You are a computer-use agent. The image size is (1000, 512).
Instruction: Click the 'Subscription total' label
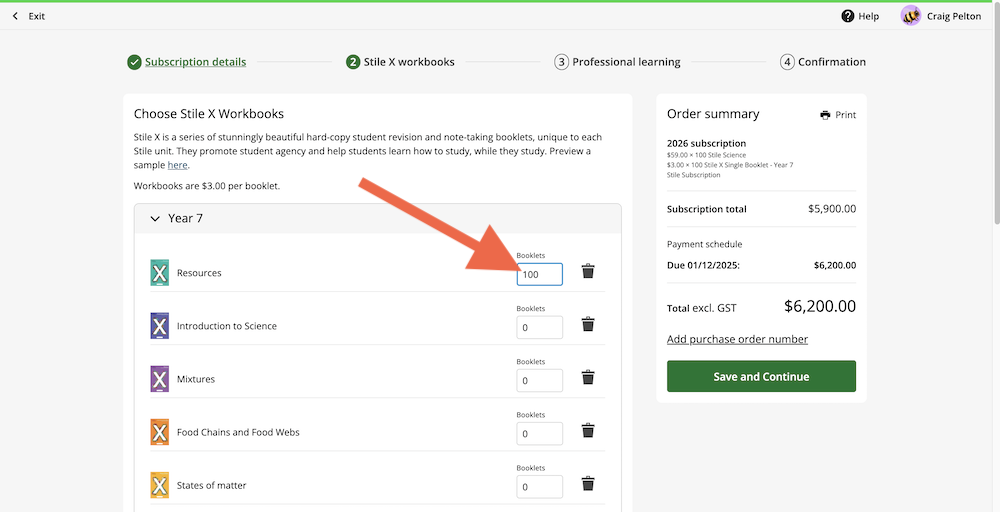click(x=707, y=209)
